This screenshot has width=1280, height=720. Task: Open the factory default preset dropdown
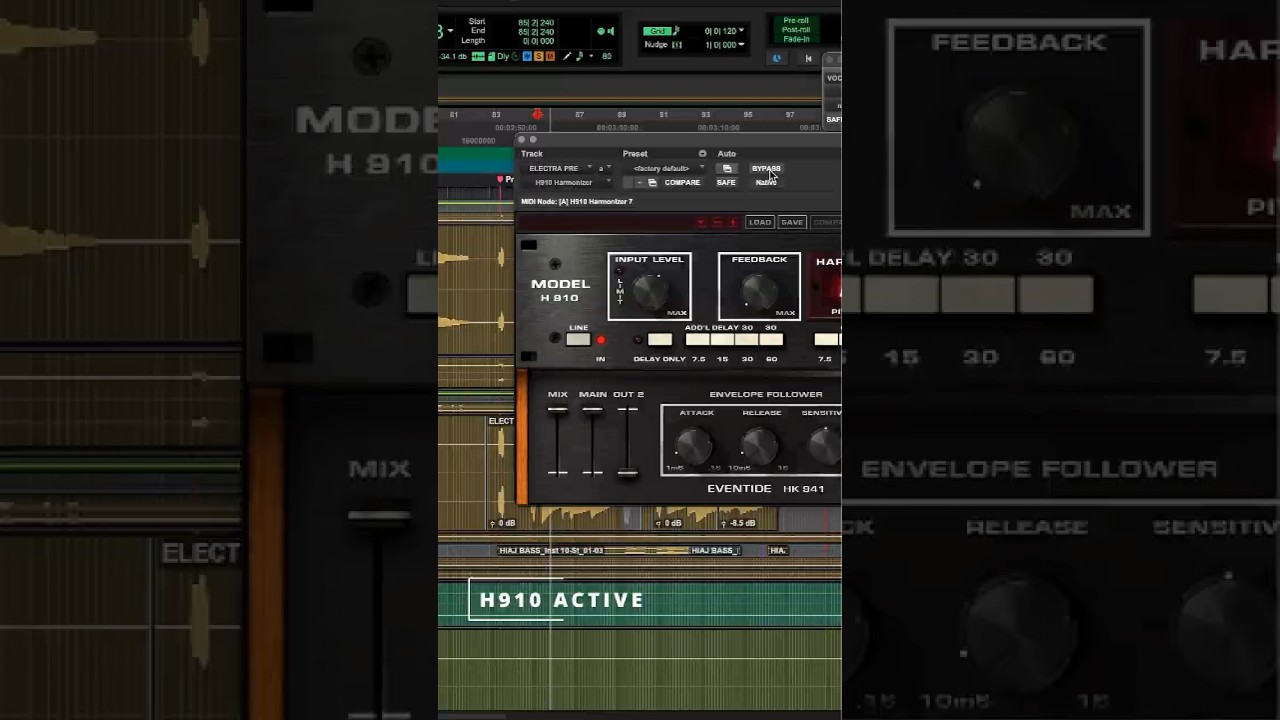pyautogui.click(x=663, y=168)
